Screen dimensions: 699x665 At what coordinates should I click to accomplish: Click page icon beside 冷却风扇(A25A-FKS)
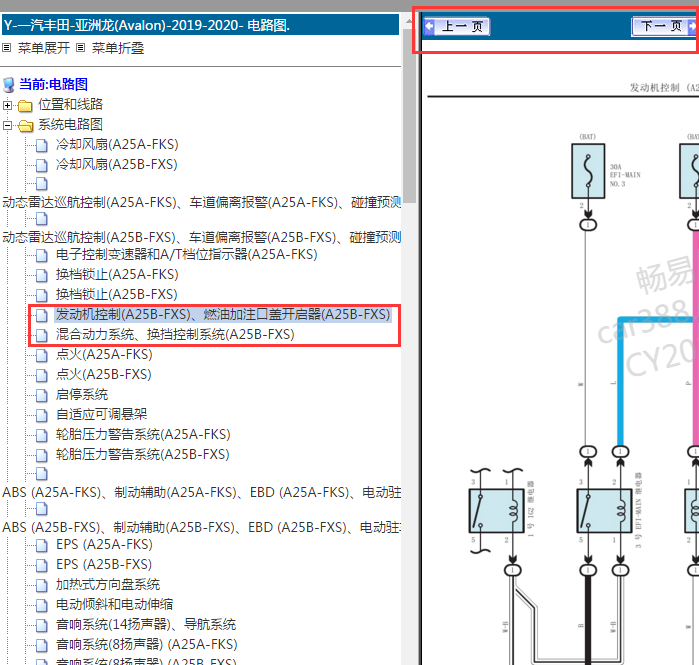[x=41, y=146]
